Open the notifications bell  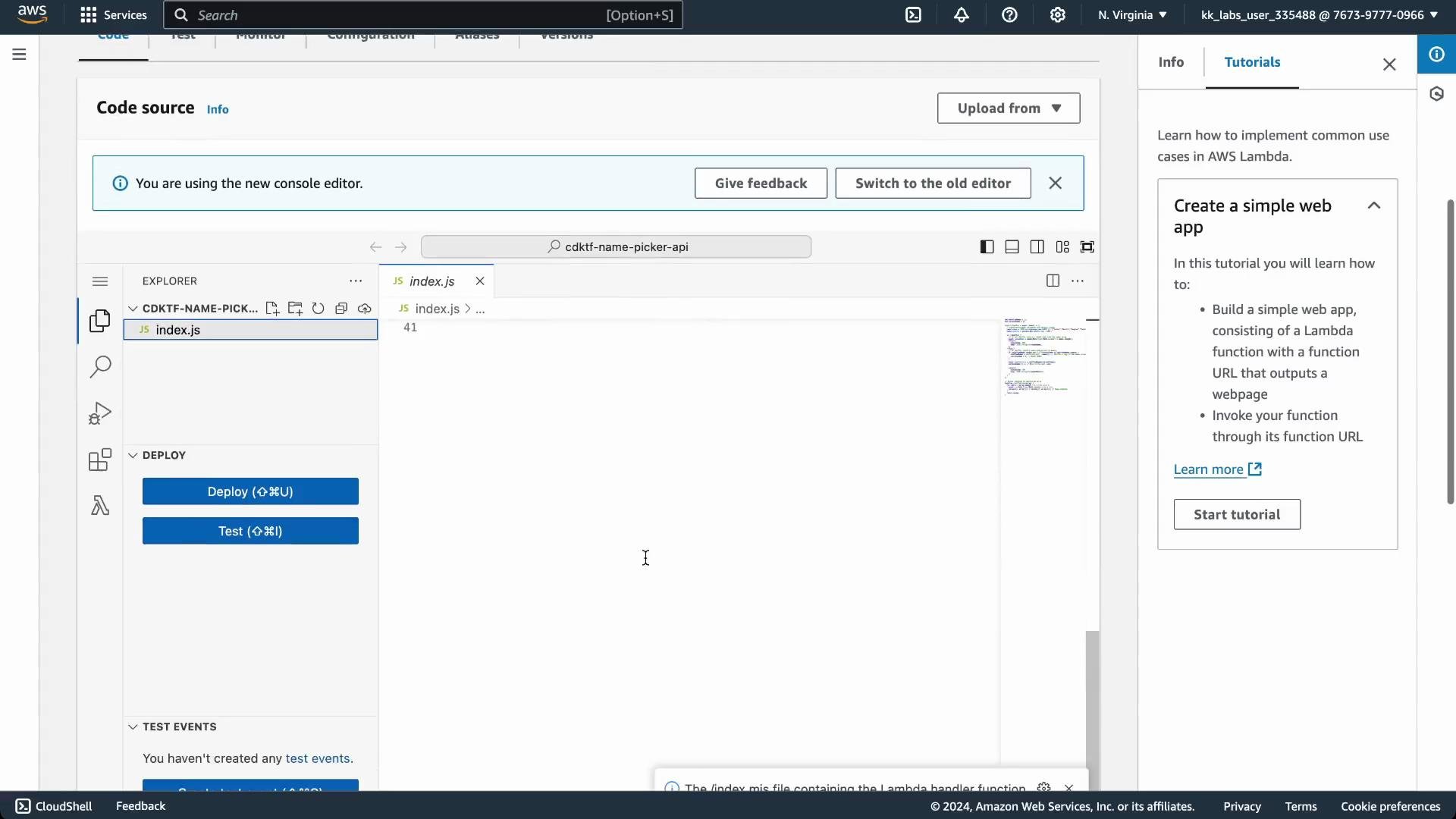(x=962, y=15)
